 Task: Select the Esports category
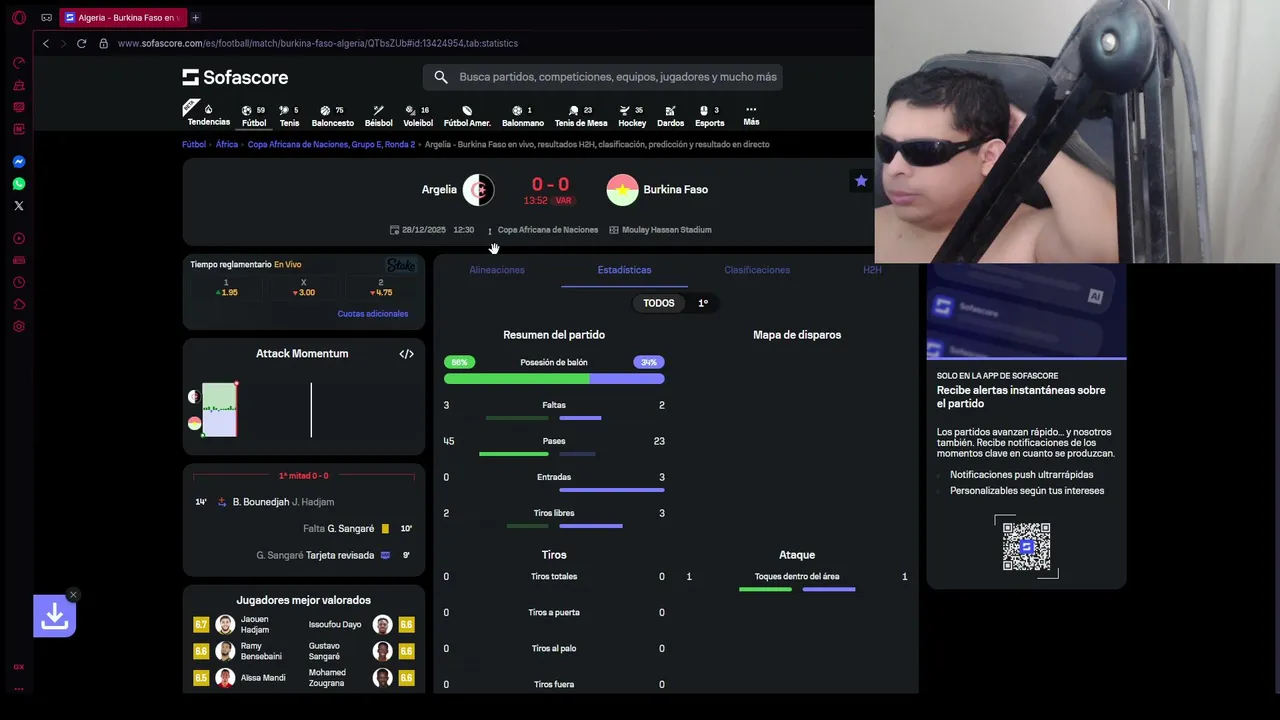pyautogui.click(x=709, y=116)
